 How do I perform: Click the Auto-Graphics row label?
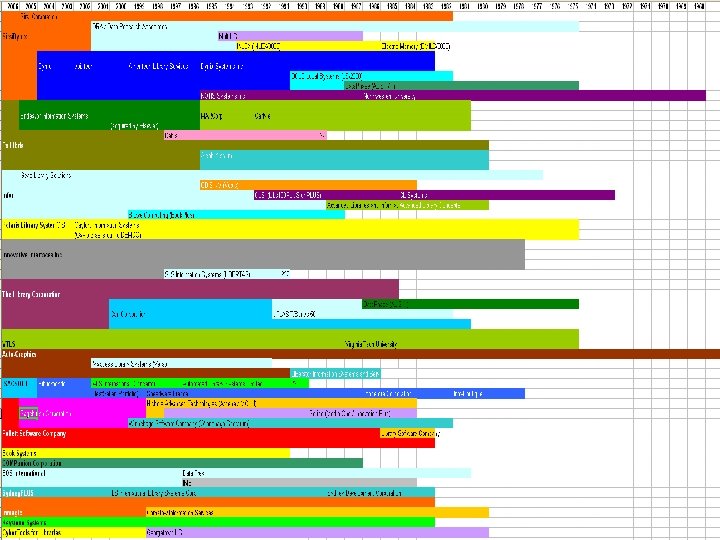click(19, 354)
